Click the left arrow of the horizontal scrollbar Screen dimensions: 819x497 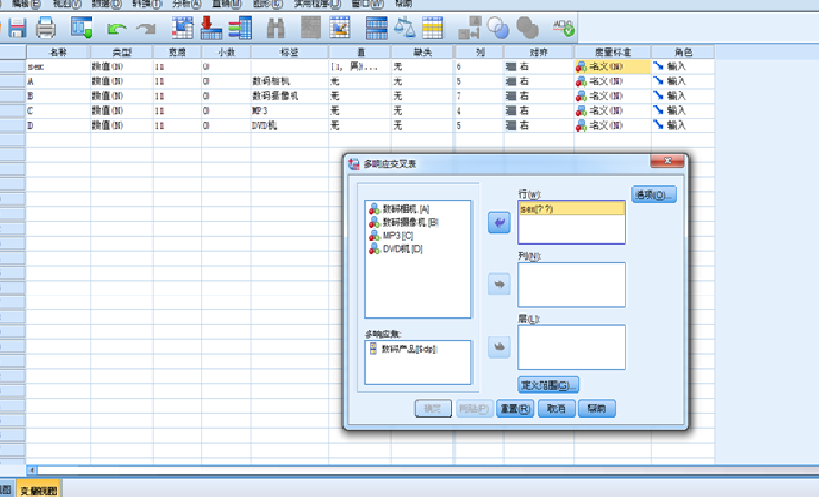click(31, 470)
